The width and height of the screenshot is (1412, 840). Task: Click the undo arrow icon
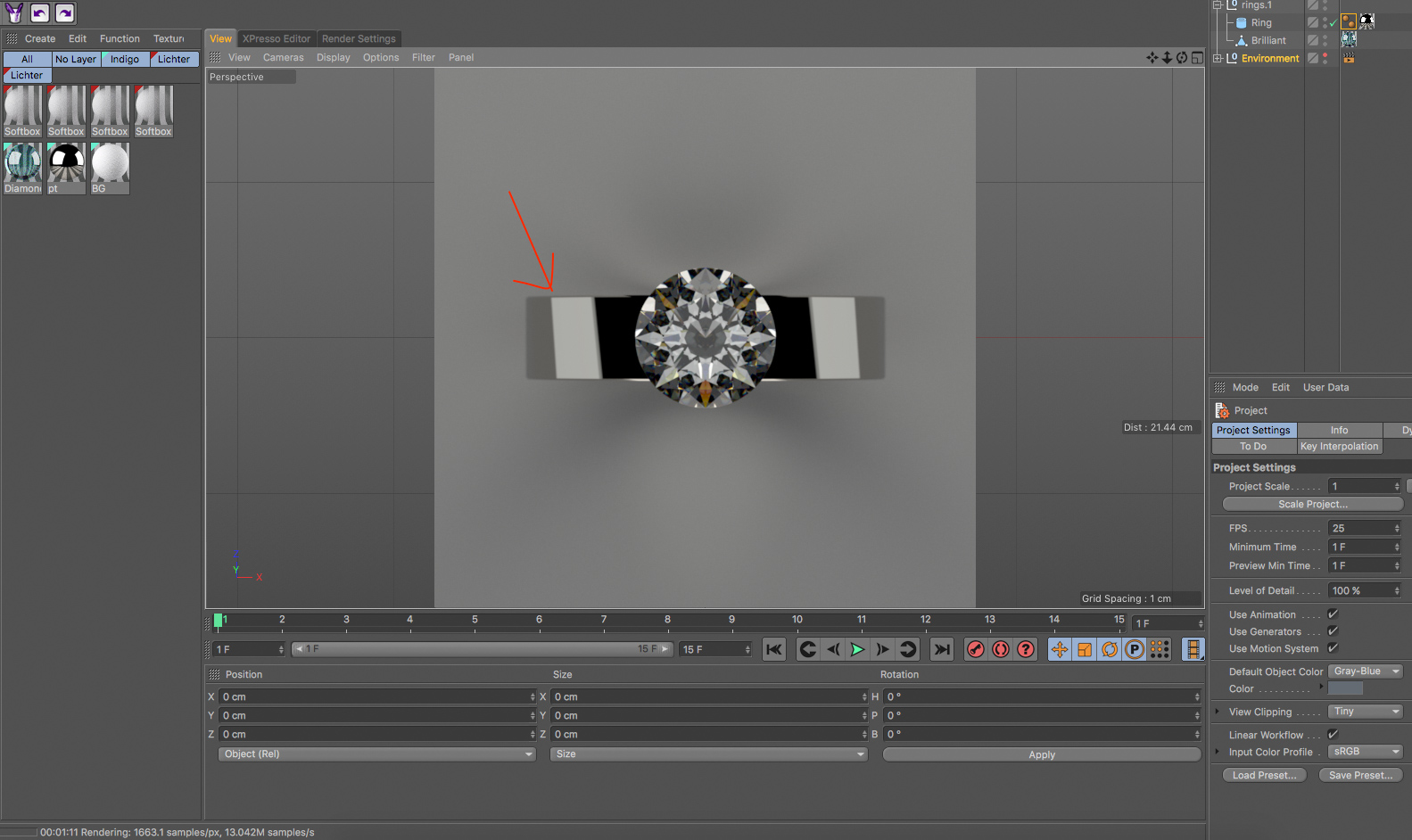(40, 12)
